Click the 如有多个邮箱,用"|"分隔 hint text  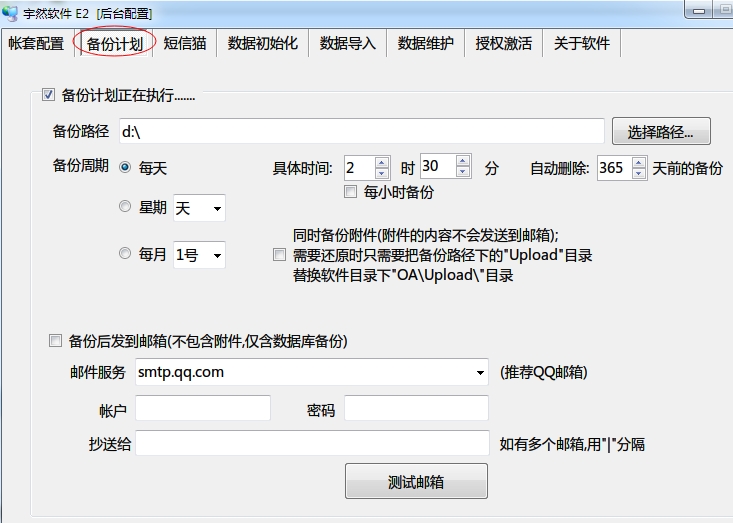coord(572,444)
